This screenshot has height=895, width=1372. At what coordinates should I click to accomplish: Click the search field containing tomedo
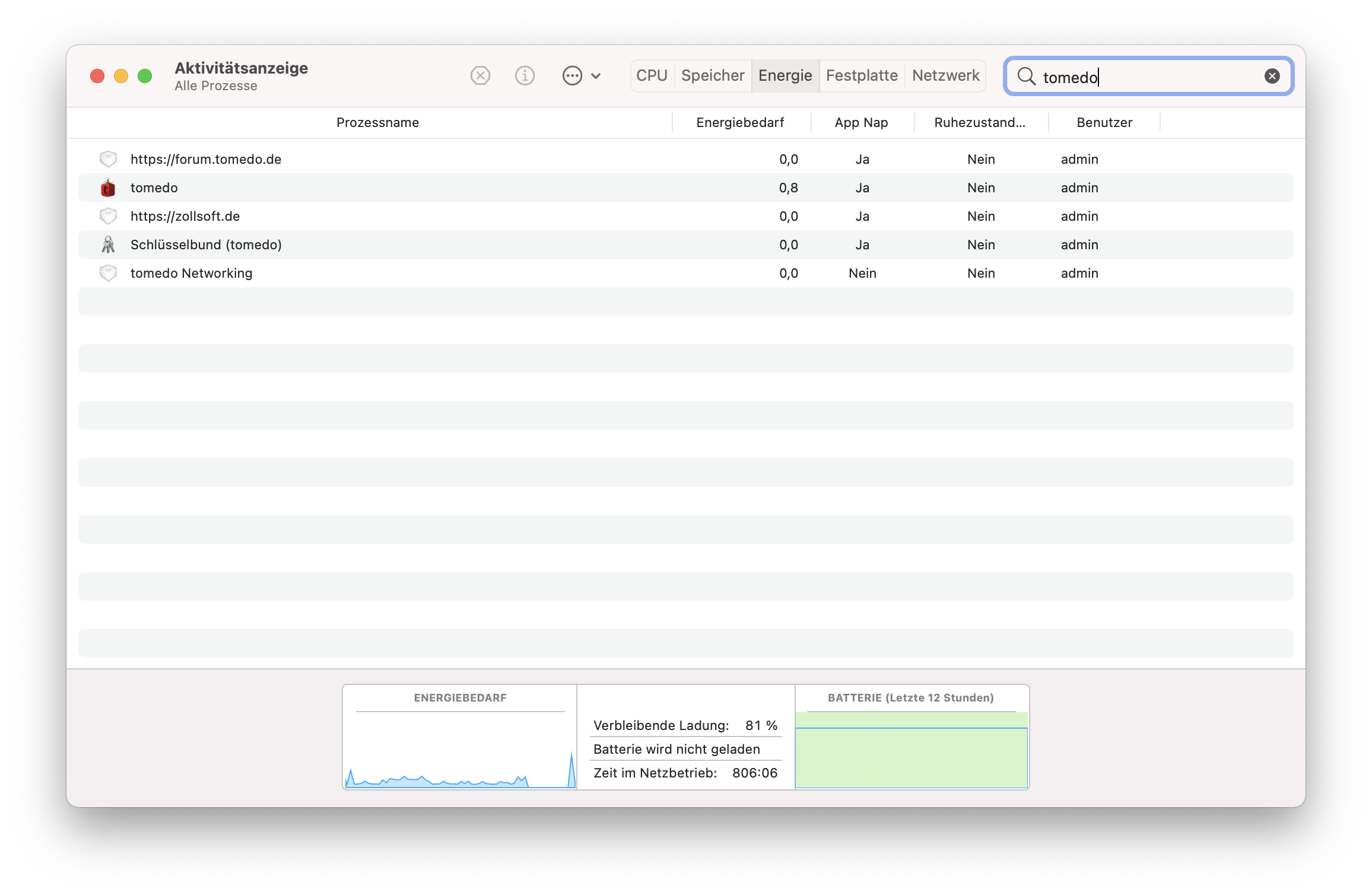(x=1148, y=76)
